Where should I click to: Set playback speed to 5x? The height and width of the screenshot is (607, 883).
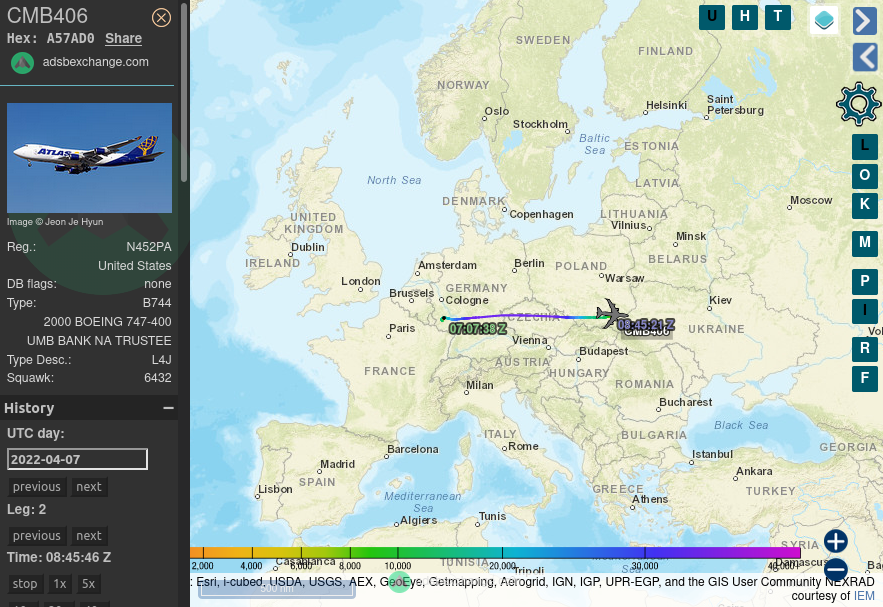click(88, 584)
